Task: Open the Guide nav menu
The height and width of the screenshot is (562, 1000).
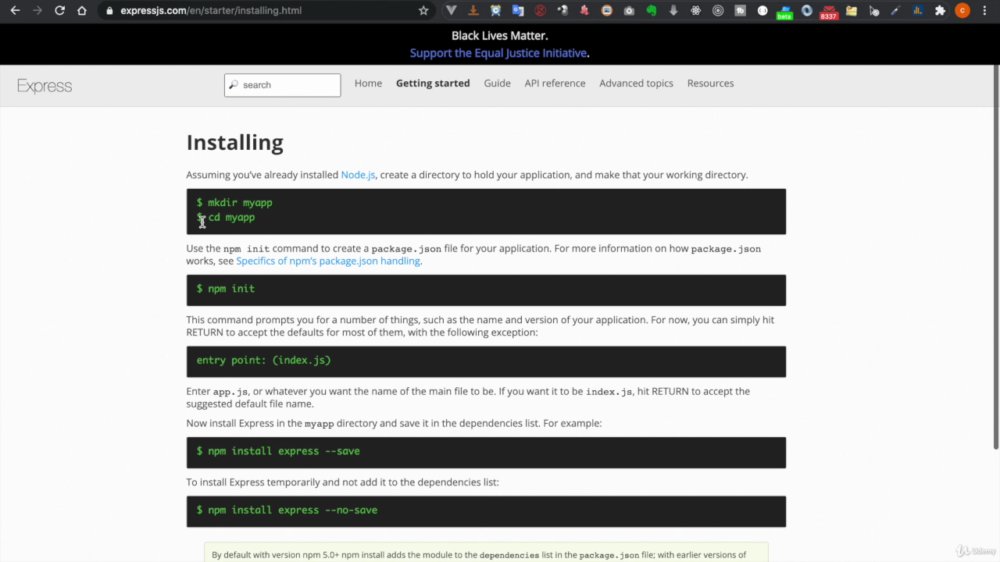Action: [x=497, y=83]
